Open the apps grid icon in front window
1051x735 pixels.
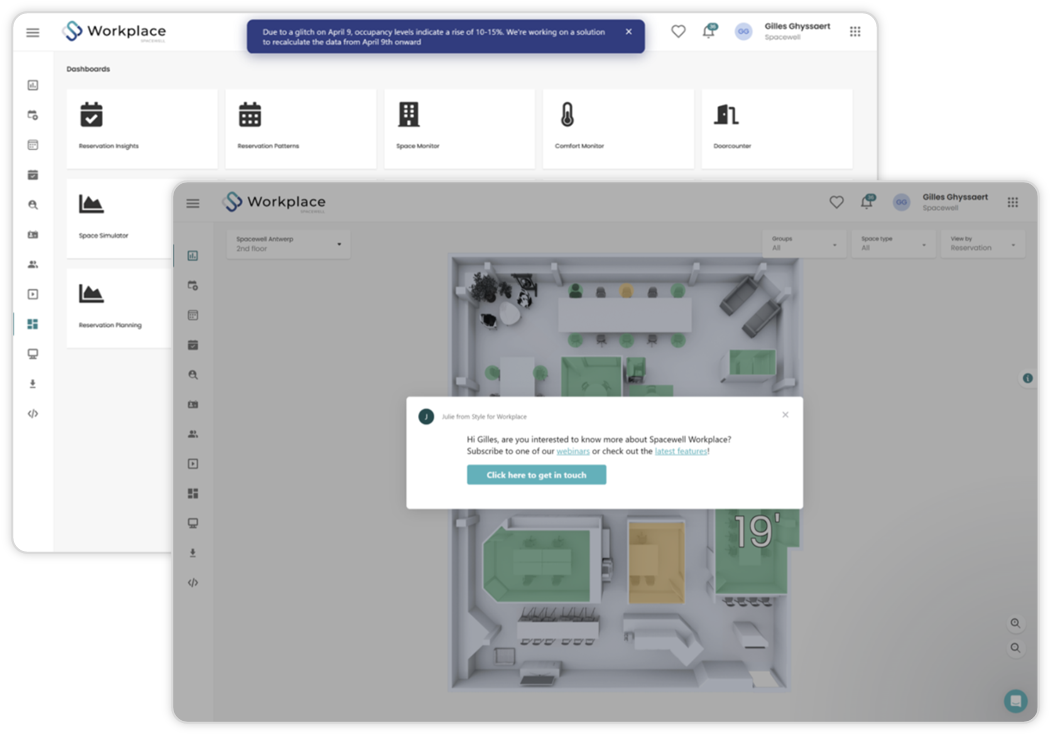tap(1013, 202)
